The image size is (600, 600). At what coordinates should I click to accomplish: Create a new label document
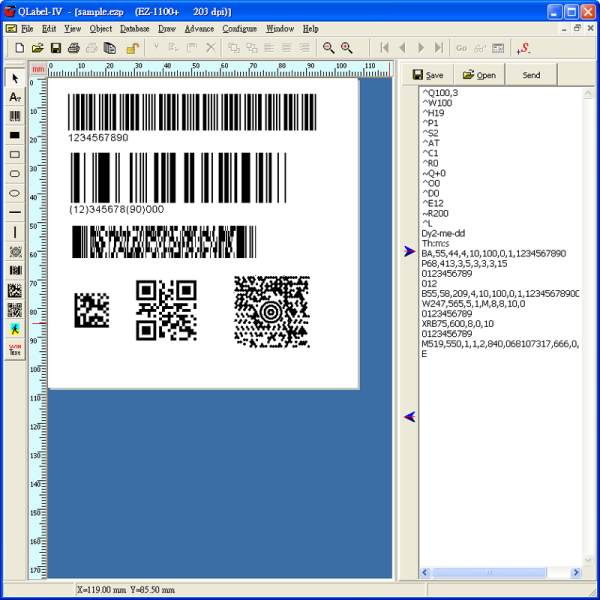pyautogui.click(x=19, y=48)
